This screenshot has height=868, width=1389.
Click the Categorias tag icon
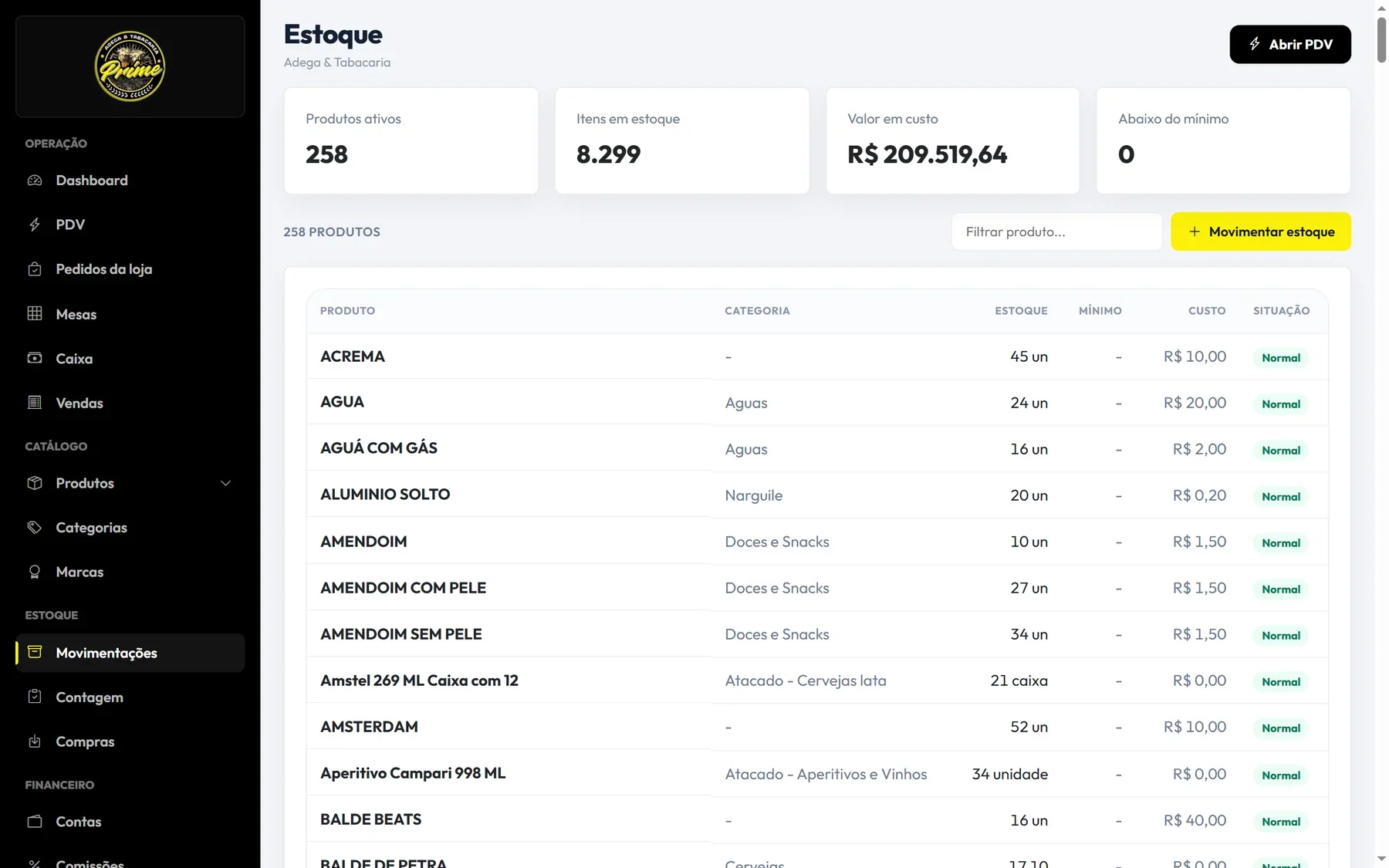[35, 528]
